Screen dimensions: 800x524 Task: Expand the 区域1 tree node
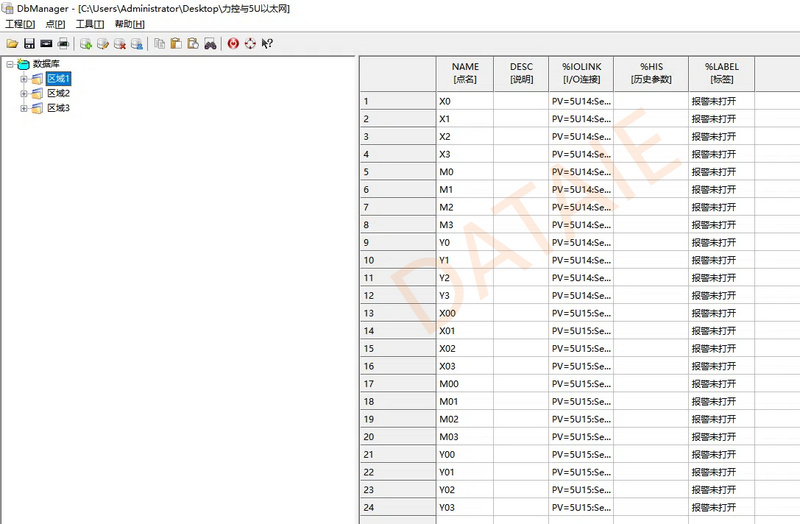23,79
